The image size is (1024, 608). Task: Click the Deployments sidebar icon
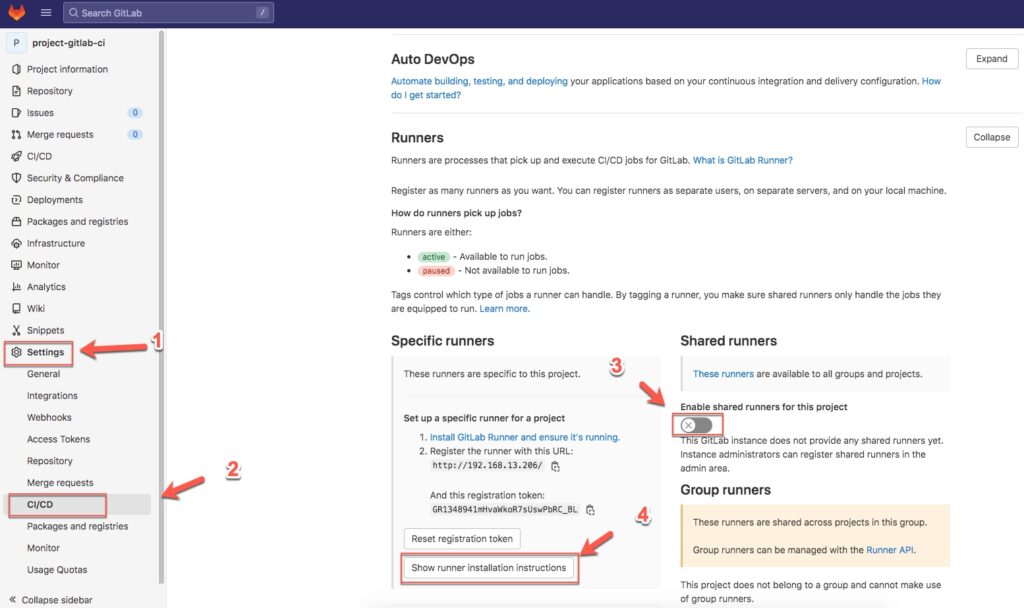pyautogui.click(x=16, y=200)
